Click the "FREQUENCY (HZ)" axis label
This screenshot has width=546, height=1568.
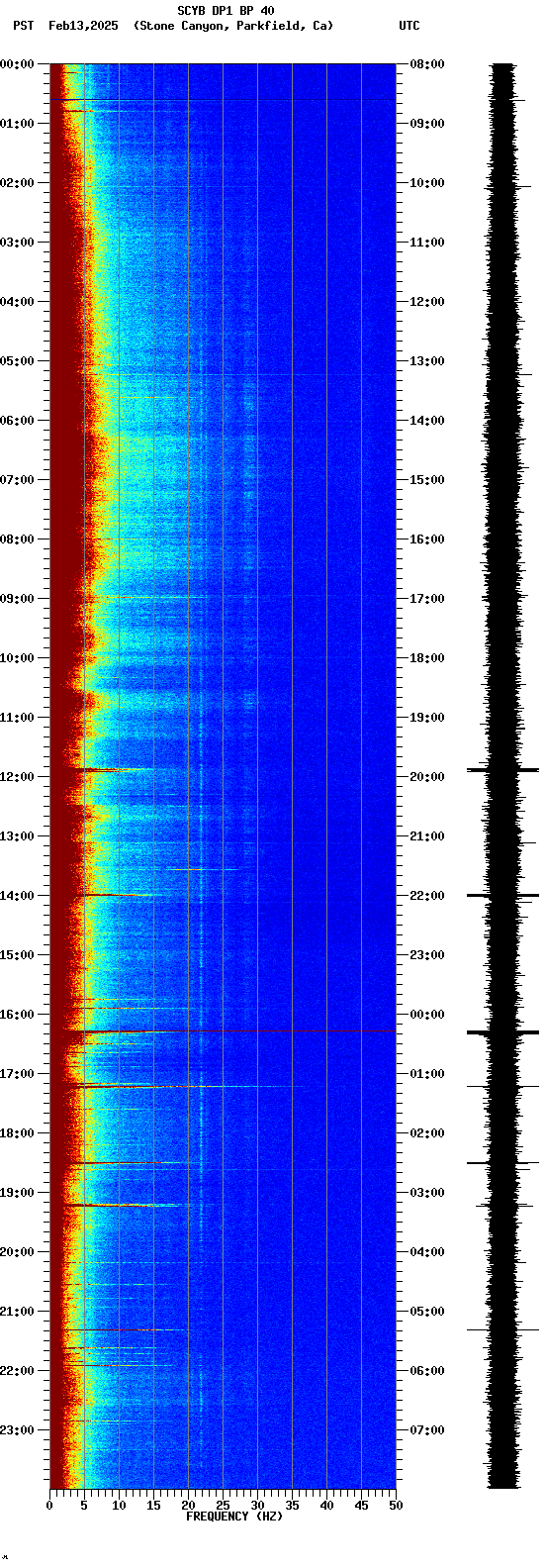pyautogui.click(x=234, y=1517)
